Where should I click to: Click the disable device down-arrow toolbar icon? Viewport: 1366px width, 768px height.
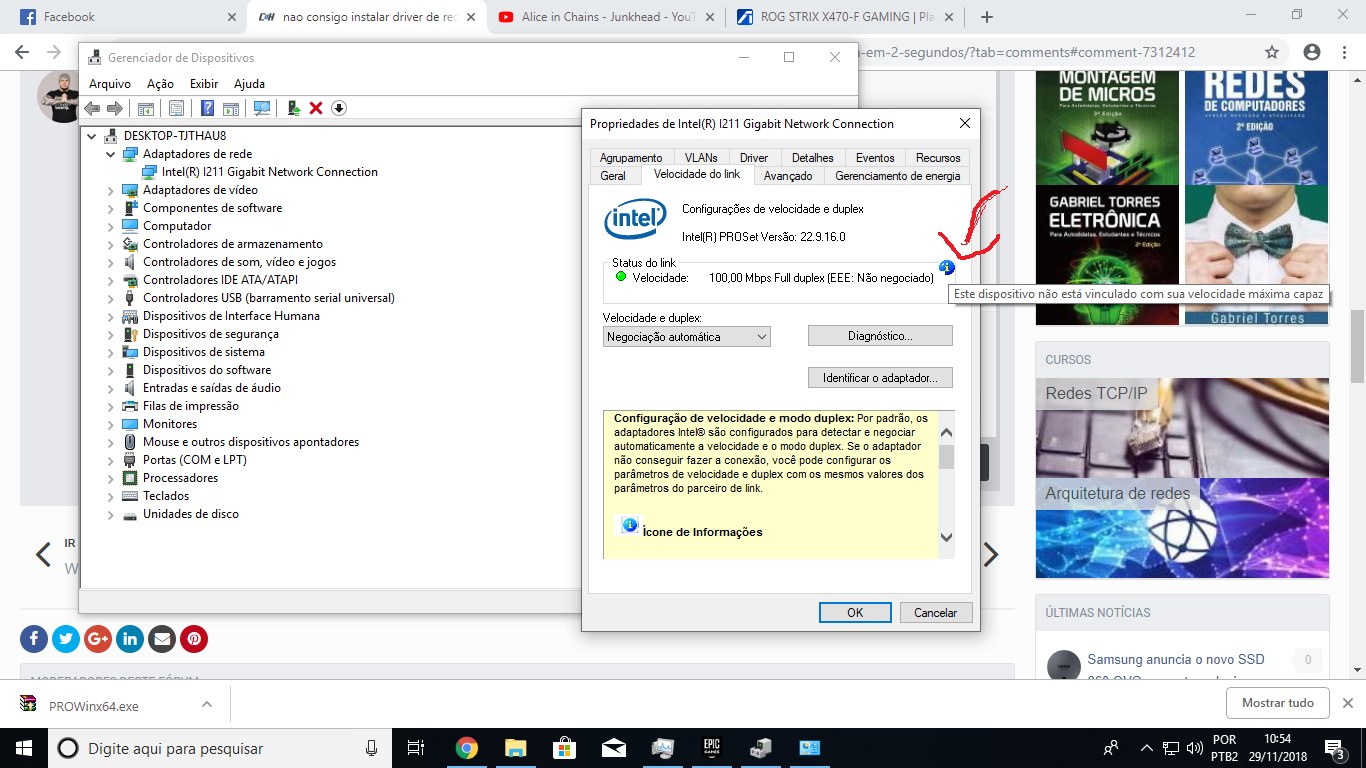click(339, 108)
